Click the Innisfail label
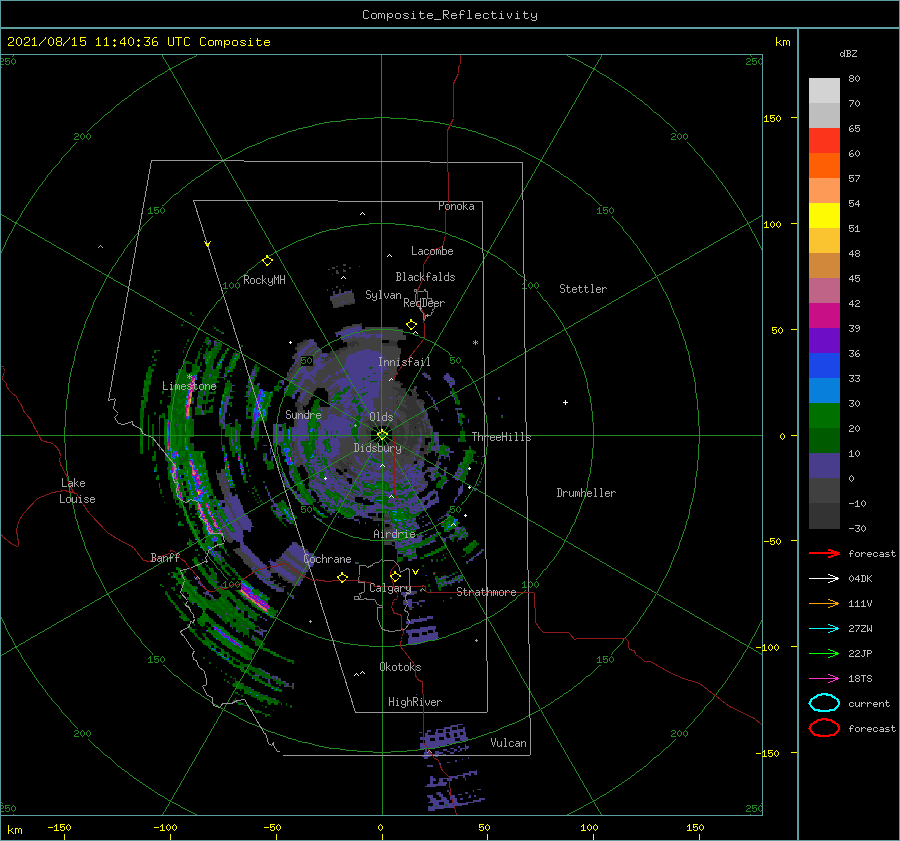Viewport: 900px width, 841px height. (x=404, y=362)
